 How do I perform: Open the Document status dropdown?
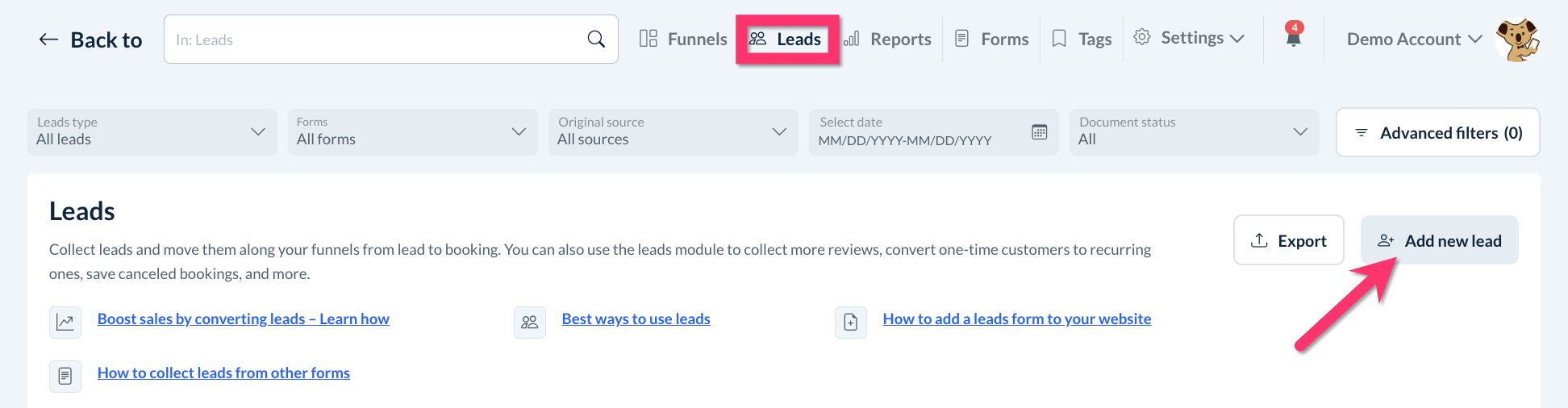click(x=1194, y=132)
